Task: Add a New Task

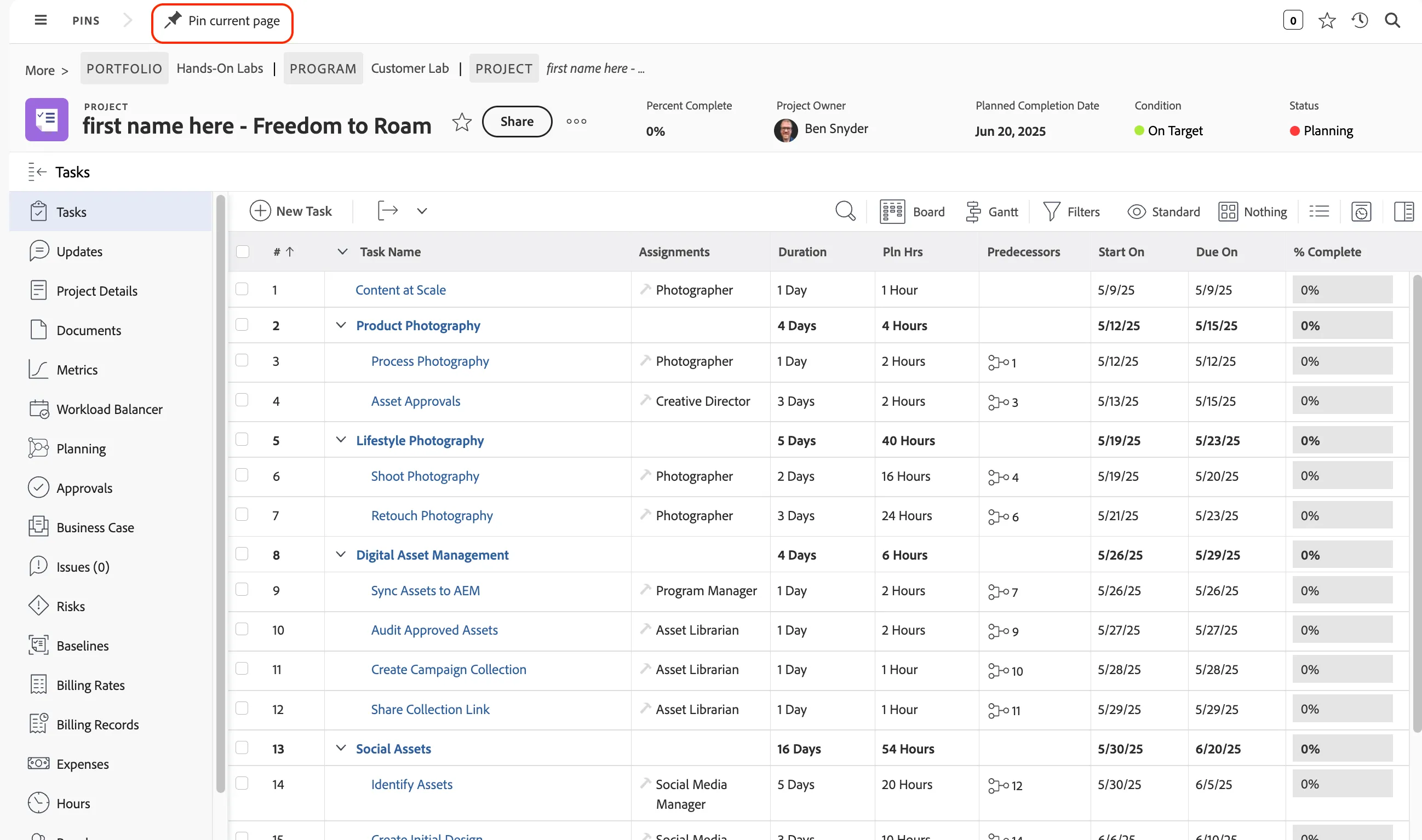Action: (x=291, y=211)
